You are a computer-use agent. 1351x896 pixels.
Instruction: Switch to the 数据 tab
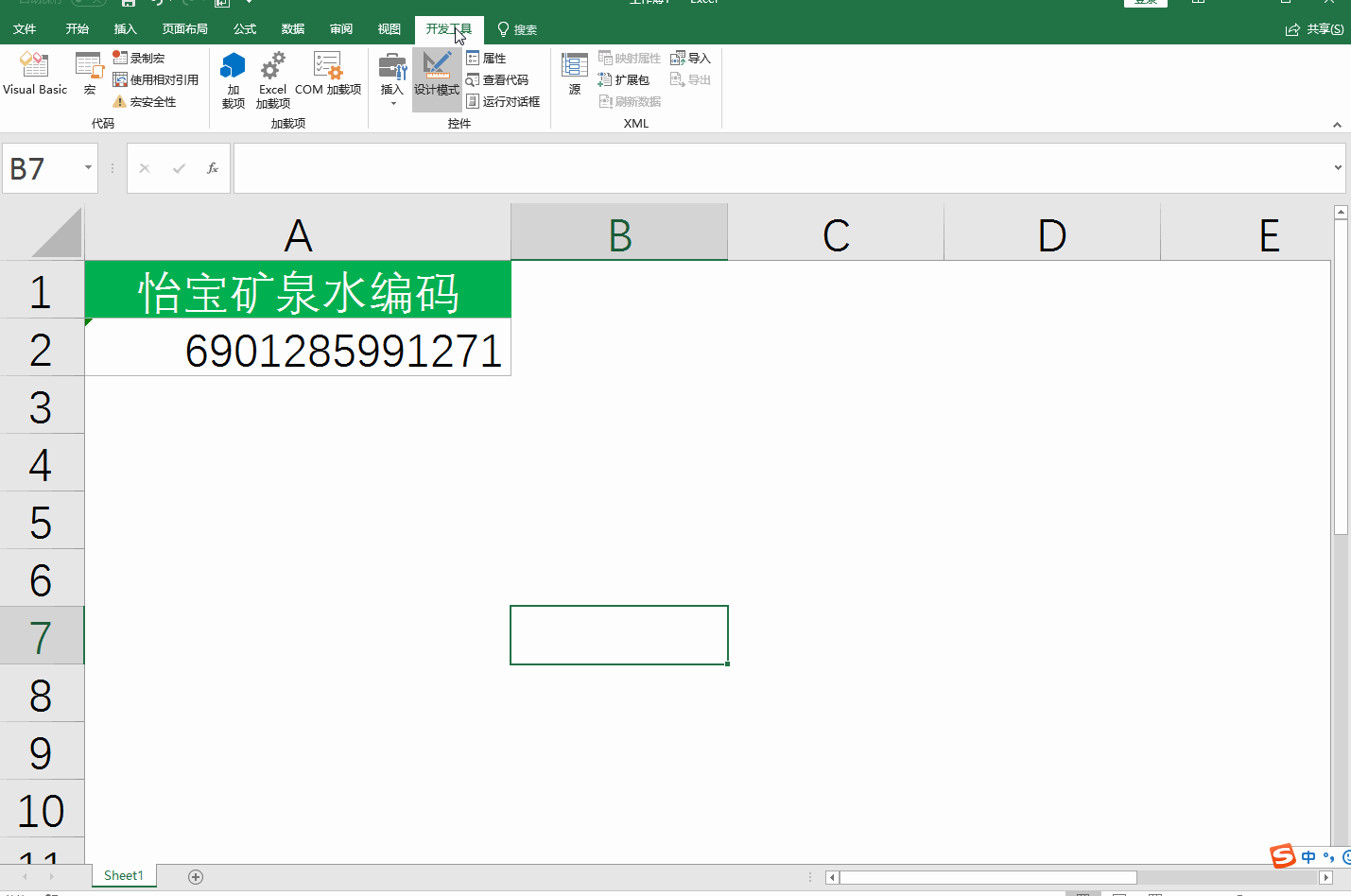(293, 29)
